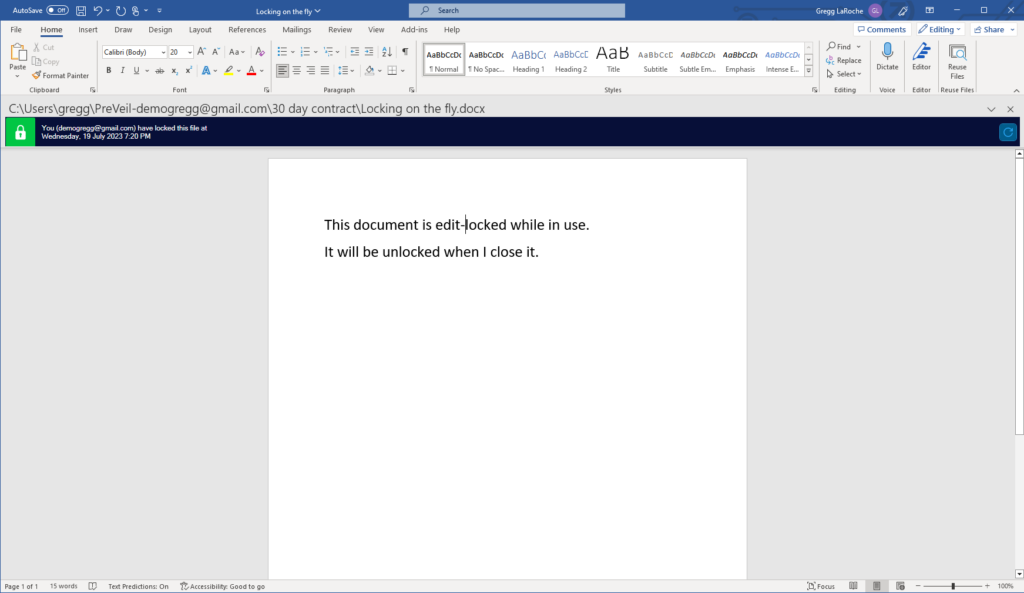Toggle the AutoSave switch
This screenshot has width=1024, height=593.
click(57, 10)
